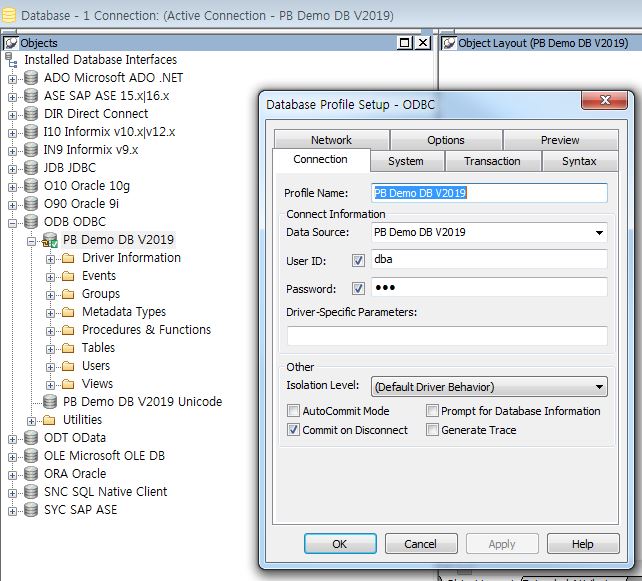
Task: Click the O10 Oracle 10g database icon
Action: pyautogui.click(x=31, y=185)
